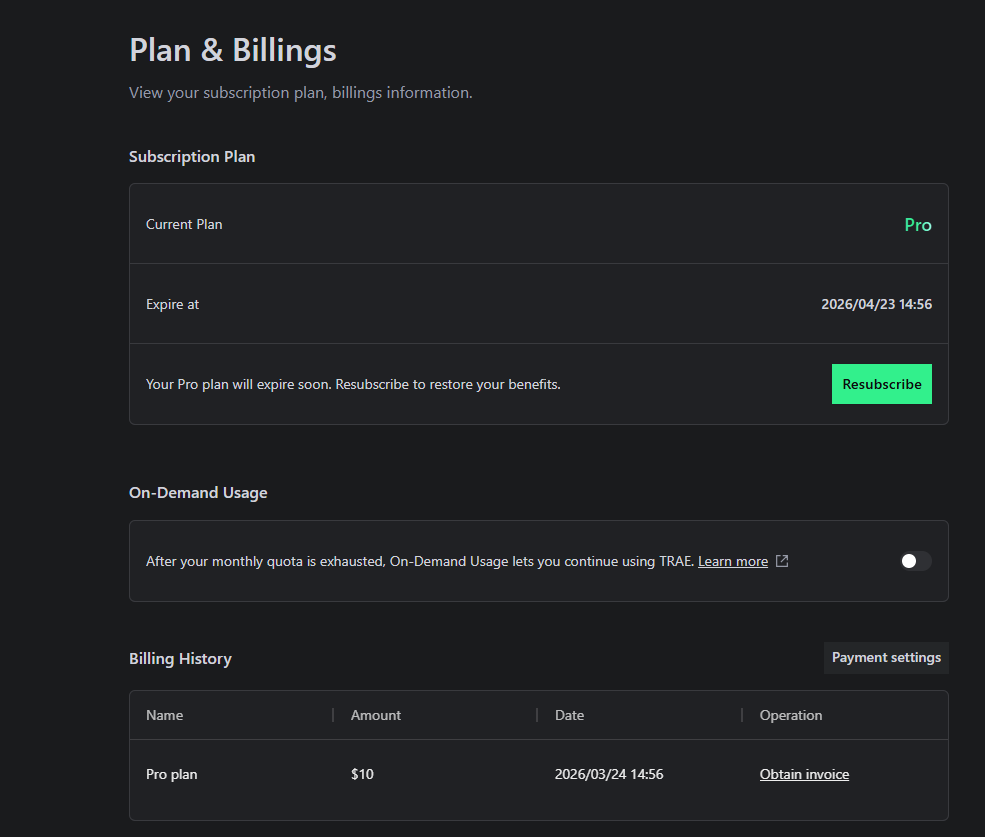The image size is (985, 837).
Task: Enable the On-Demand Usage toggle
Action: click(x=915, y=561)
